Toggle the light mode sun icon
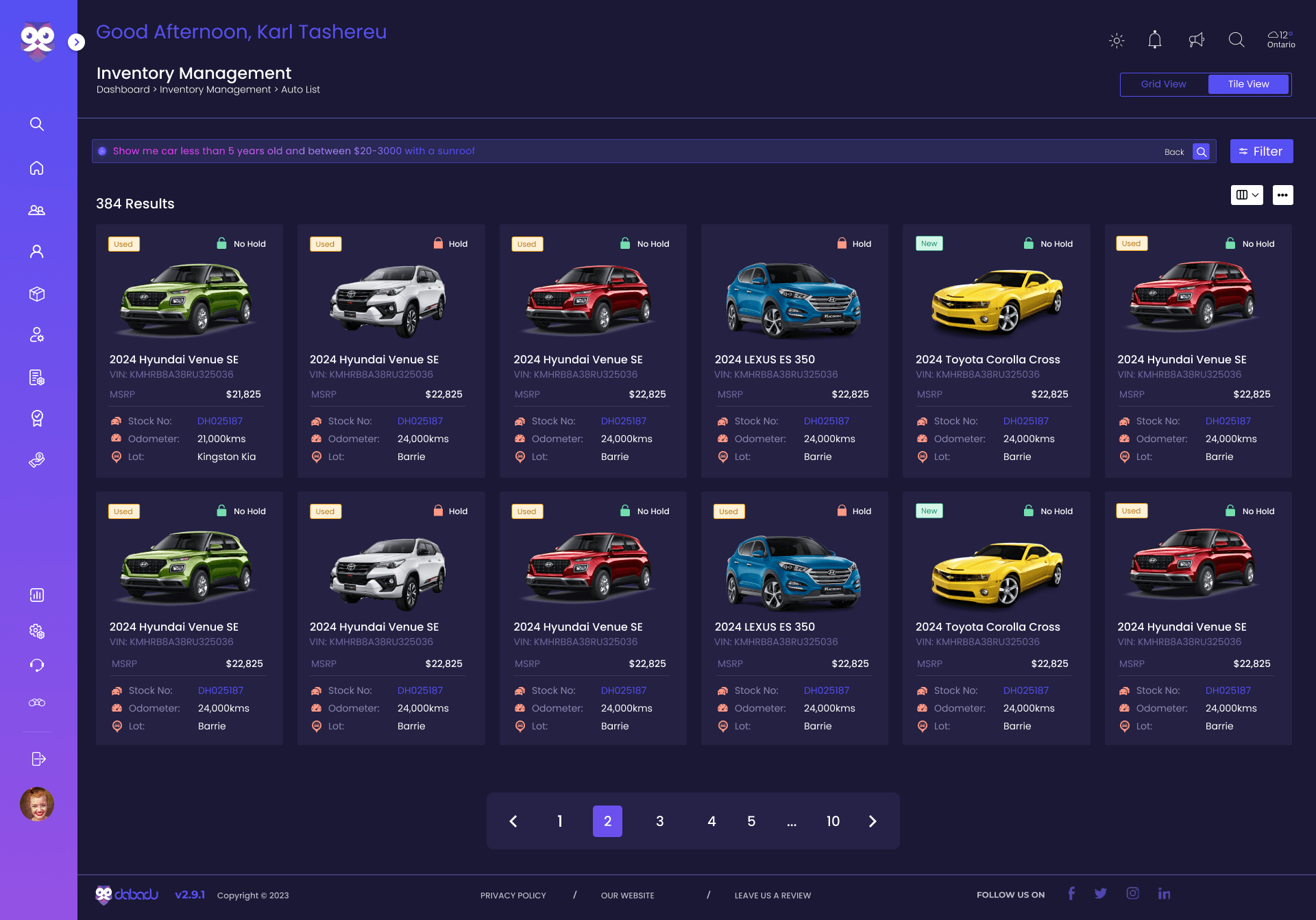 coord(1117,40)
